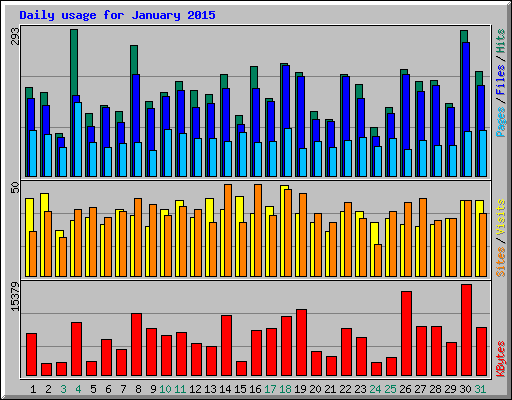Click day label '26' on the x-axis
This screenshot has height=400, width=512.
(405, 389)
